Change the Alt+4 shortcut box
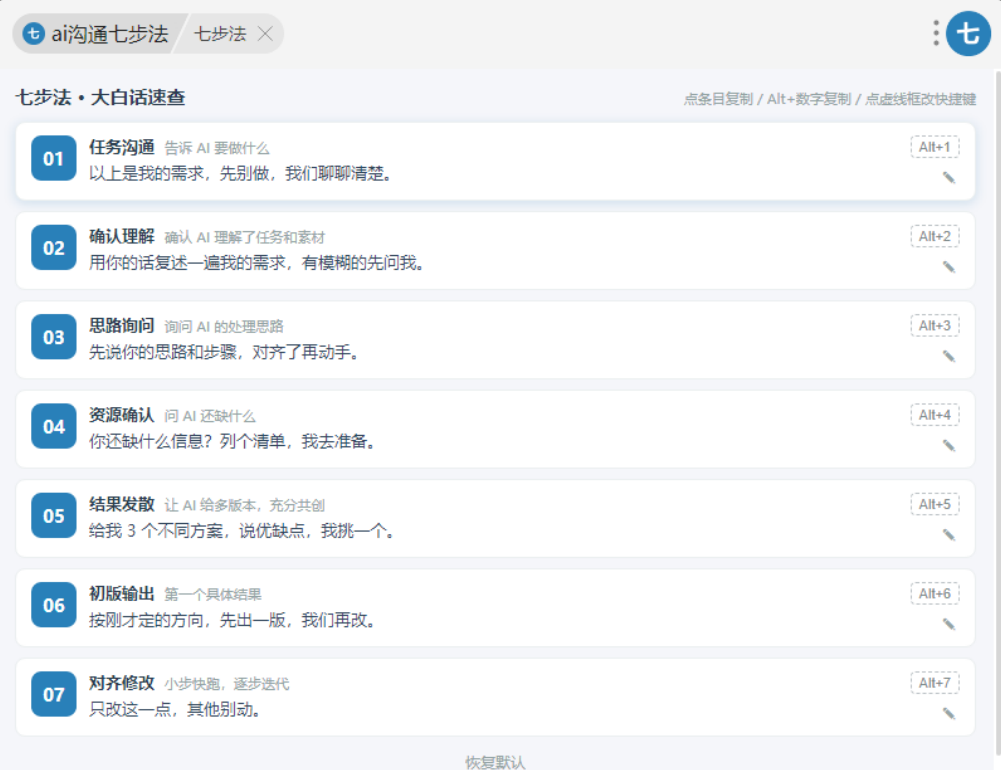The width and height of the screenshot is (1001, 770). (x=935, y=415)
